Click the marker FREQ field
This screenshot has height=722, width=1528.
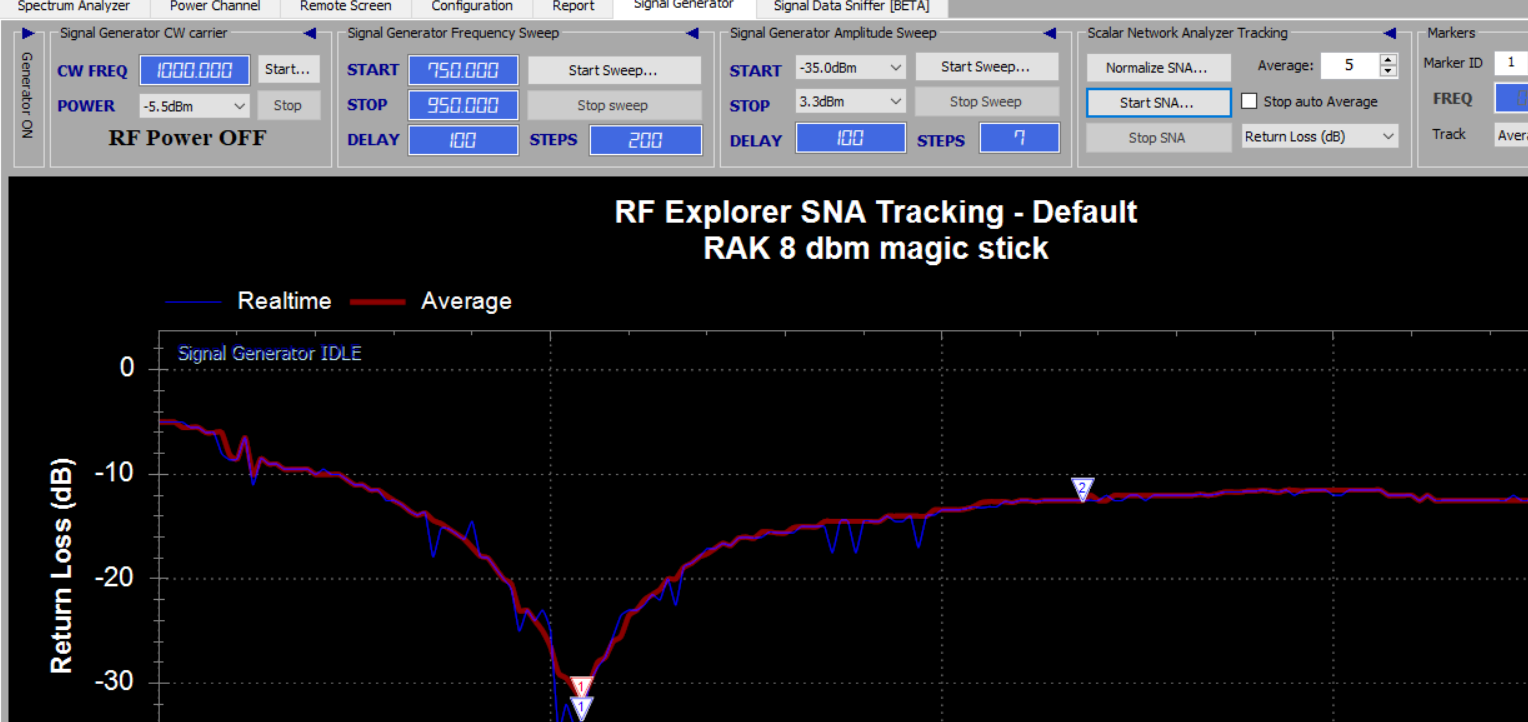[1511, 98]
